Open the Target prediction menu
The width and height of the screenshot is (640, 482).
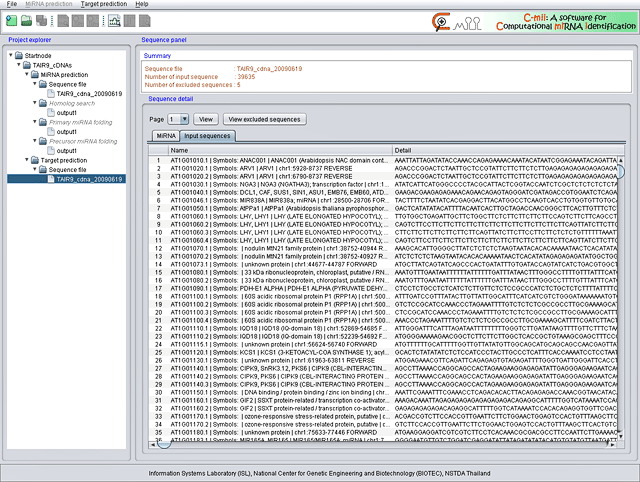pyautogui.click(x=104, y=4)
